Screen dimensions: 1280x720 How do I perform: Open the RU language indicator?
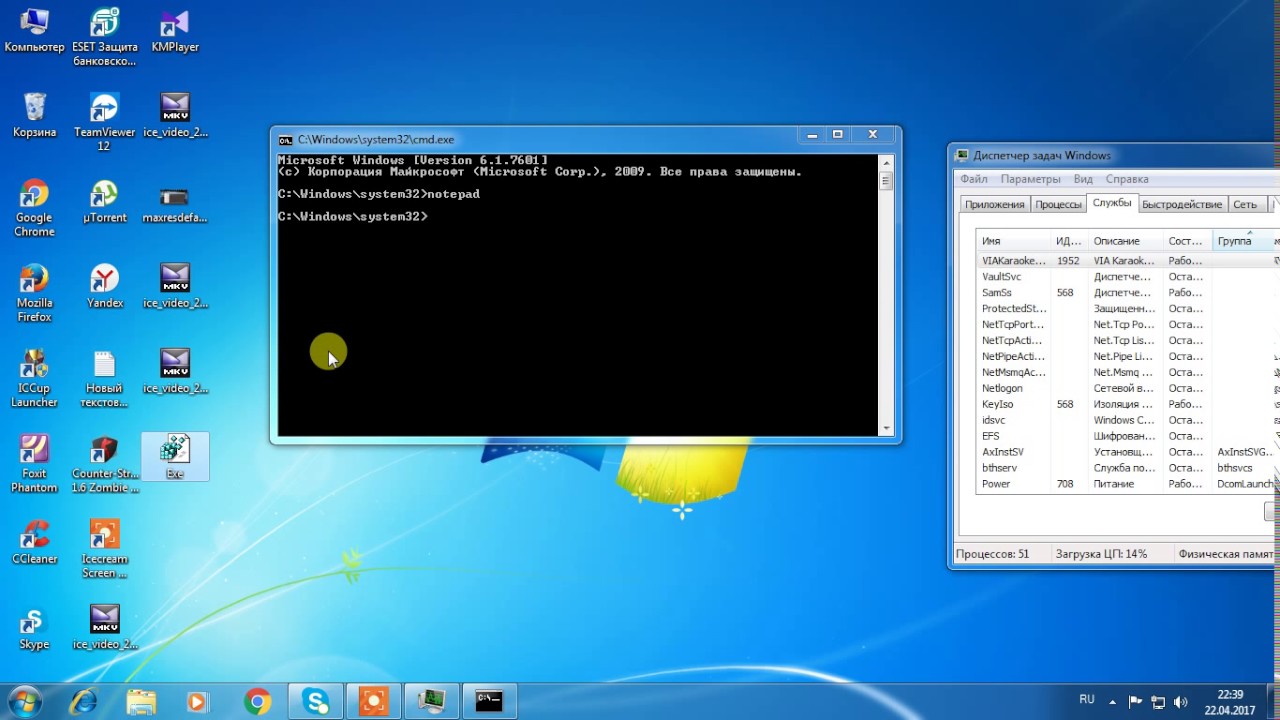coord(1086,700)
